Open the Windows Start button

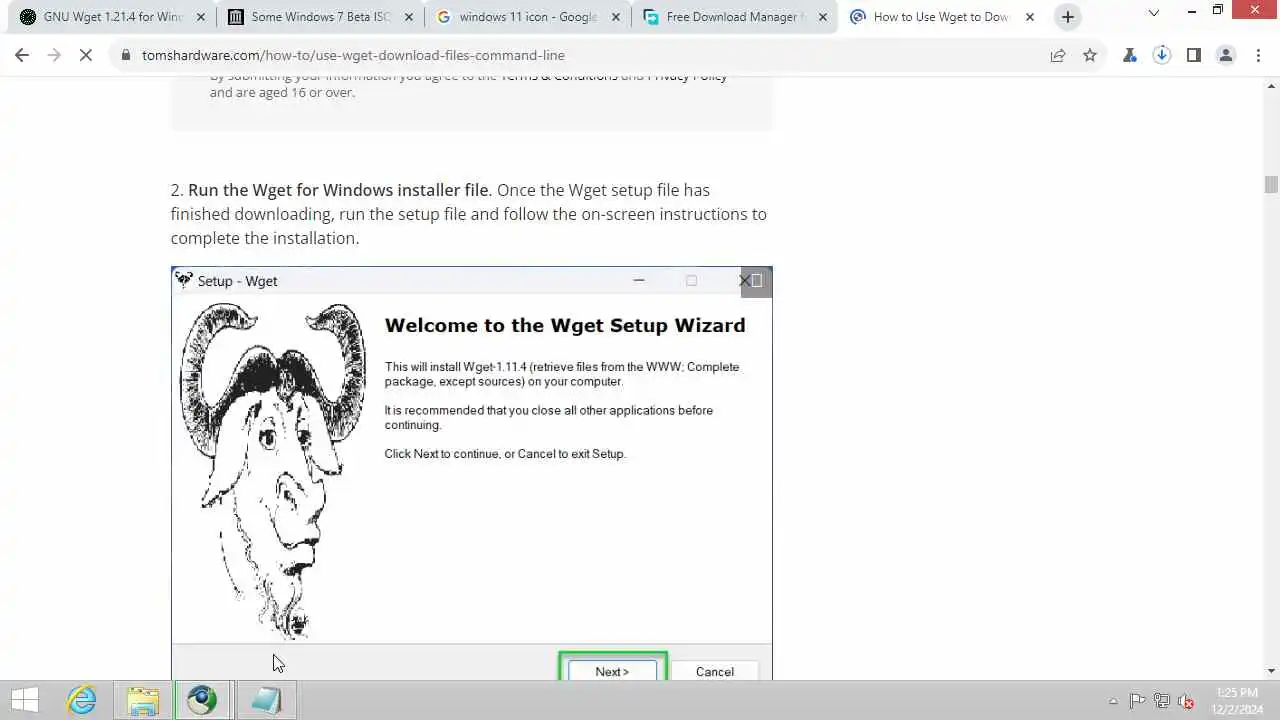(25, 700)
